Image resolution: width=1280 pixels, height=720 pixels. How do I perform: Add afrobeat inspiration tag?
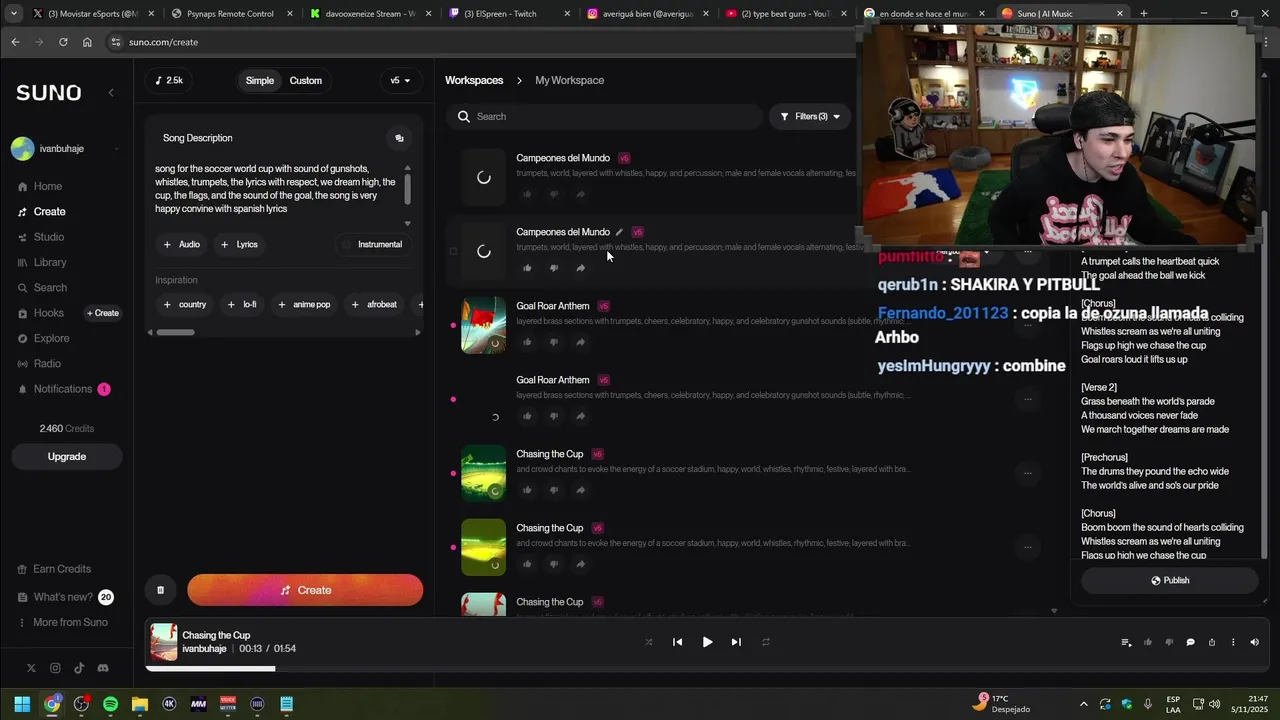(x=374, y=304)
